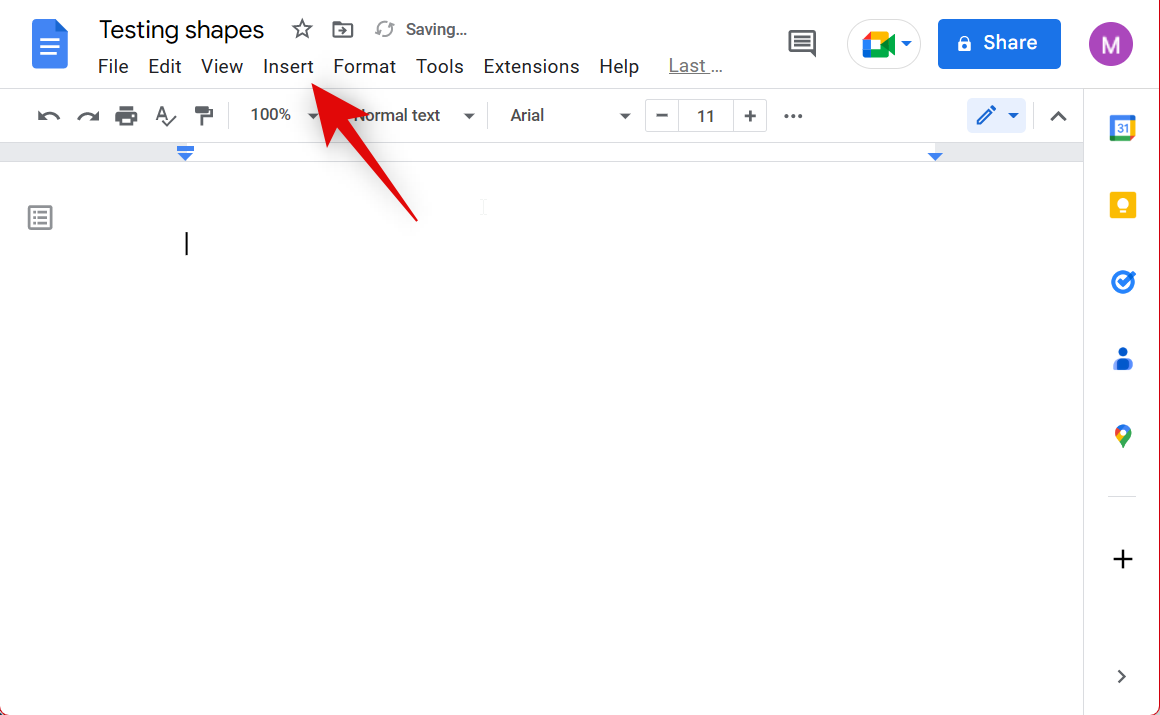Open the comment history icon
Screen dimensions: 1160x715
(x=802, y=43)
